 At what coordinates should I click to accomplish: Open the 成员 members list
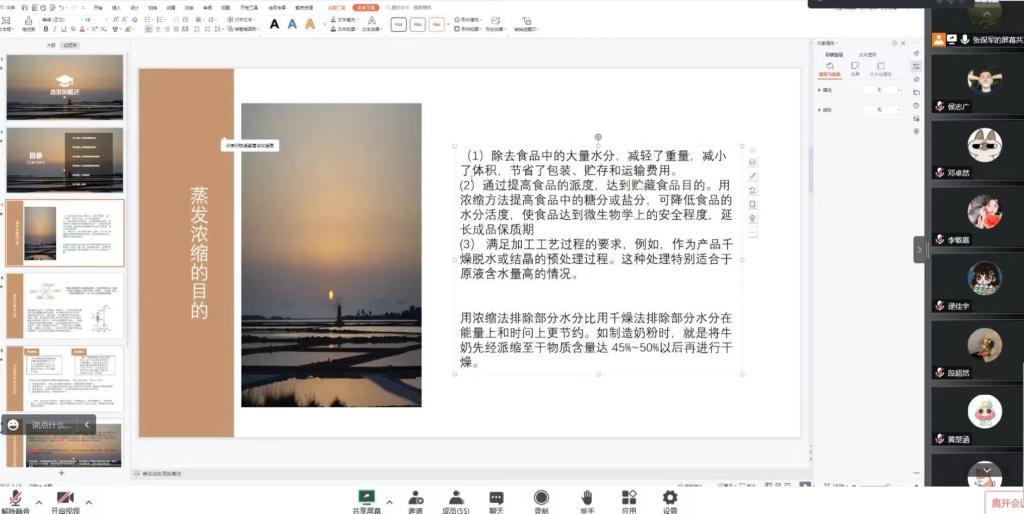(456, 498)
